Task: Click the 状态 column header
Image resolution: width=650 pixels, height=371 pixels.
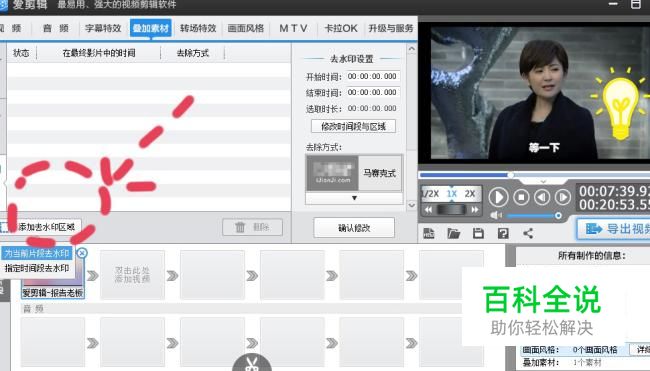Action: tap(21, 53)
